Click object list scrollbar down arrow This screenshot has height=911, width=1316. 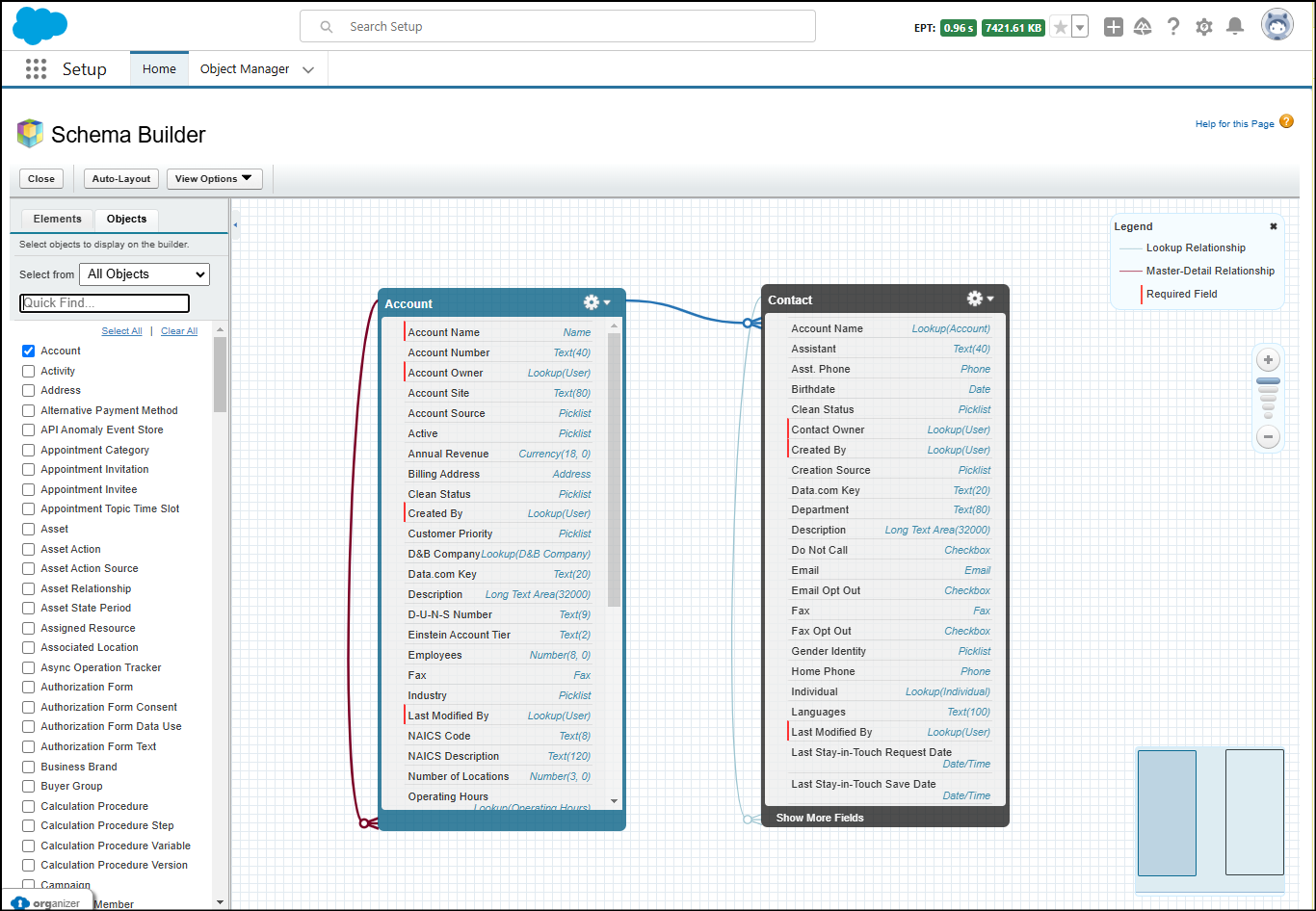[x=221, y=902]
